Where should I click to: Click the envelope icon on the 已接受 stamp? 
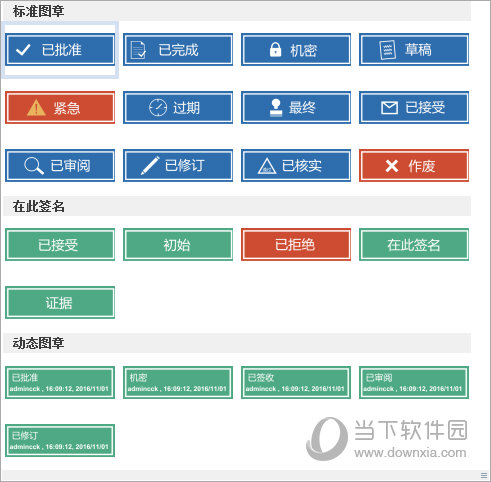(389, 108)
